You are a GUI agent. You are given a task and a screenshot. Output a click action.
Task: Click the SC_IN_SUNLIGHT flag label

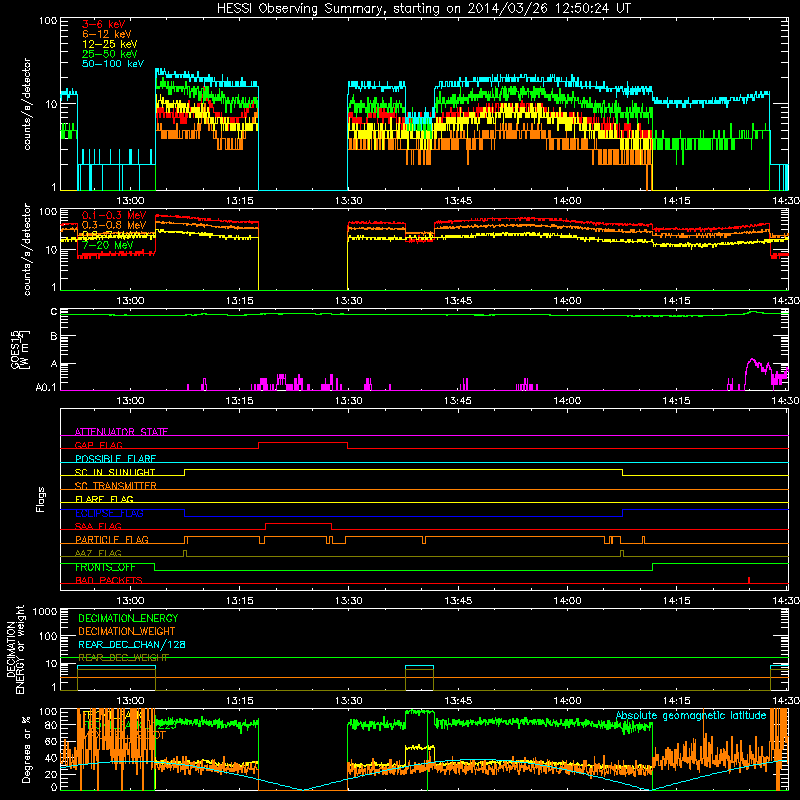[x=115, y=472]
